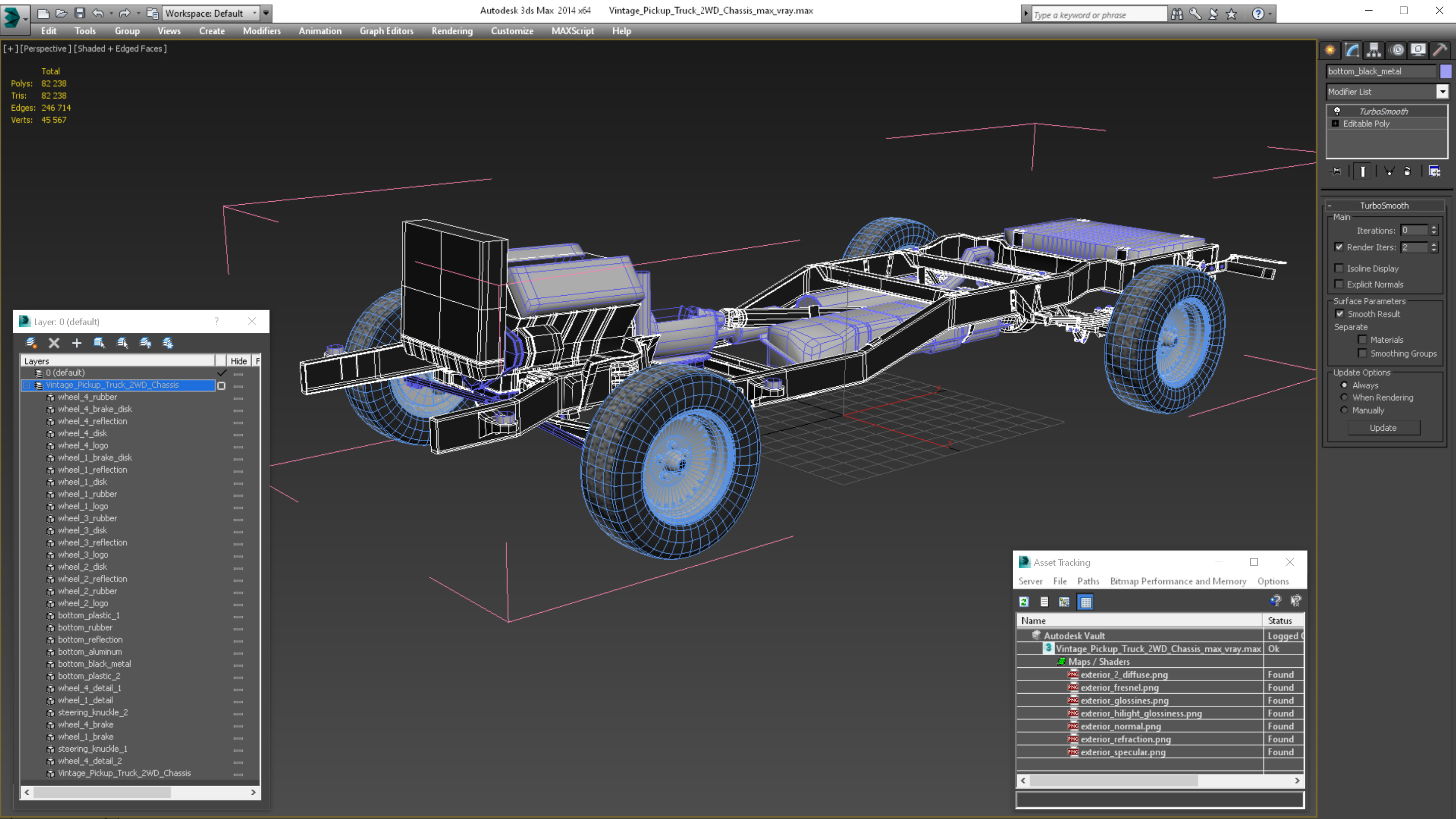Open quick access toolbar customize arrow
Image resolution: width=1456 pixels, height=819 pixels.
click(266, 13)
